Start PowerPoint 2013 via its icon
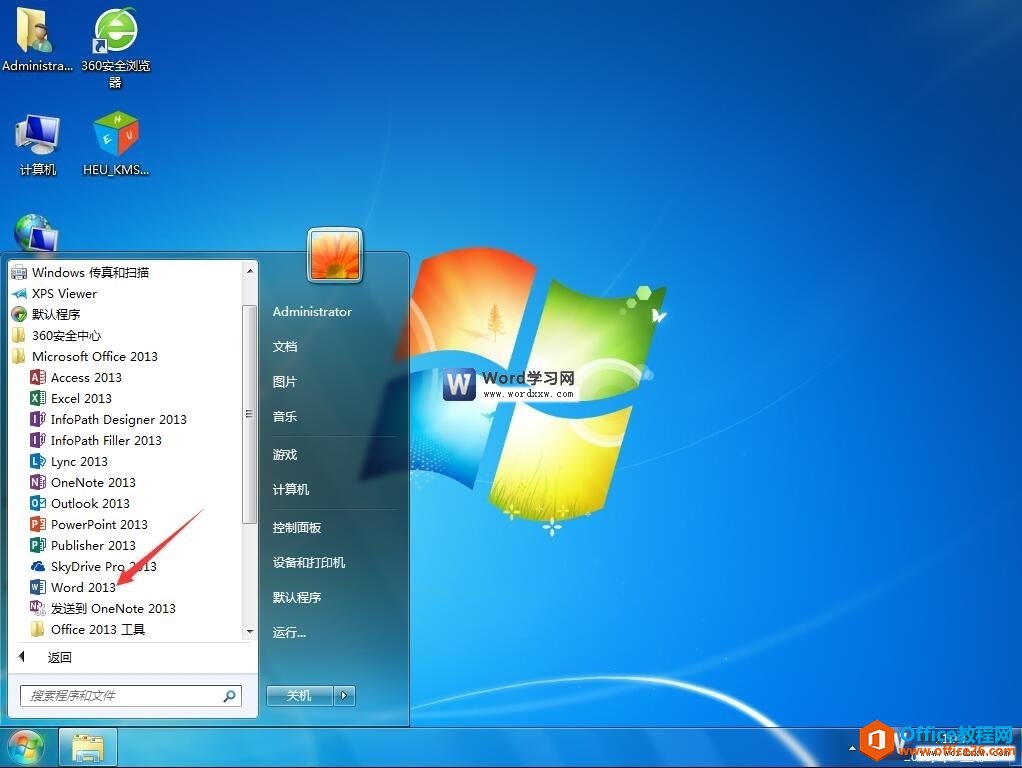Screen dimensions: 1022x768 38,524
